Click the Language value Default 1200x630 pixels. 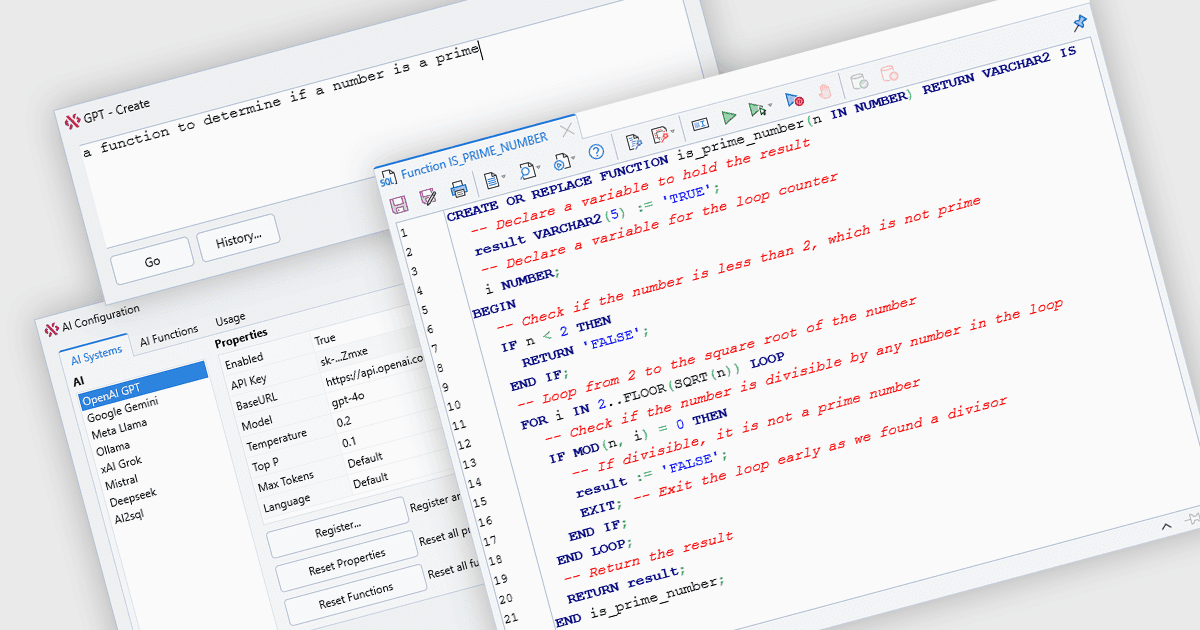[371, 480]
